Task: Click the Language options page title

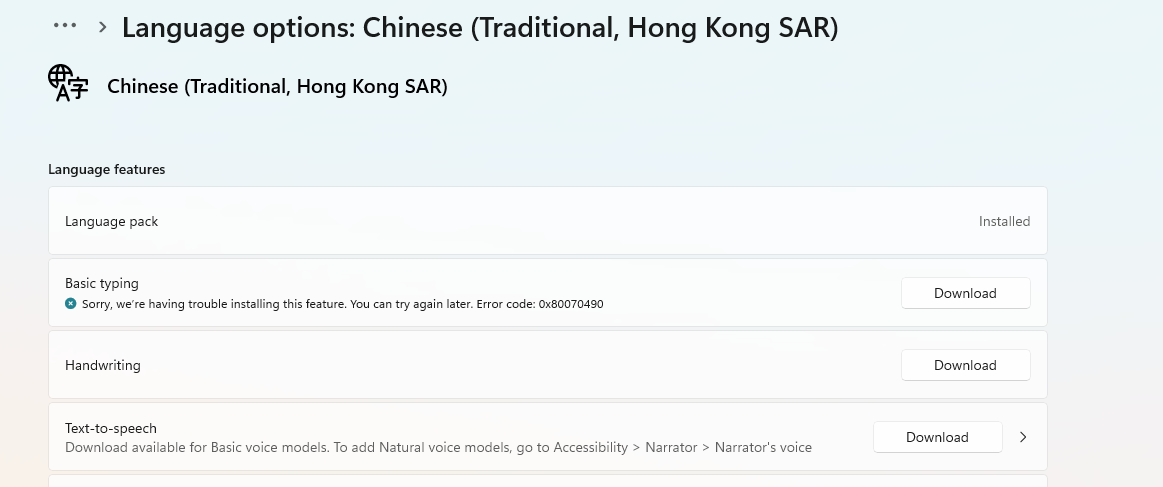Action: tap(480, 27)
